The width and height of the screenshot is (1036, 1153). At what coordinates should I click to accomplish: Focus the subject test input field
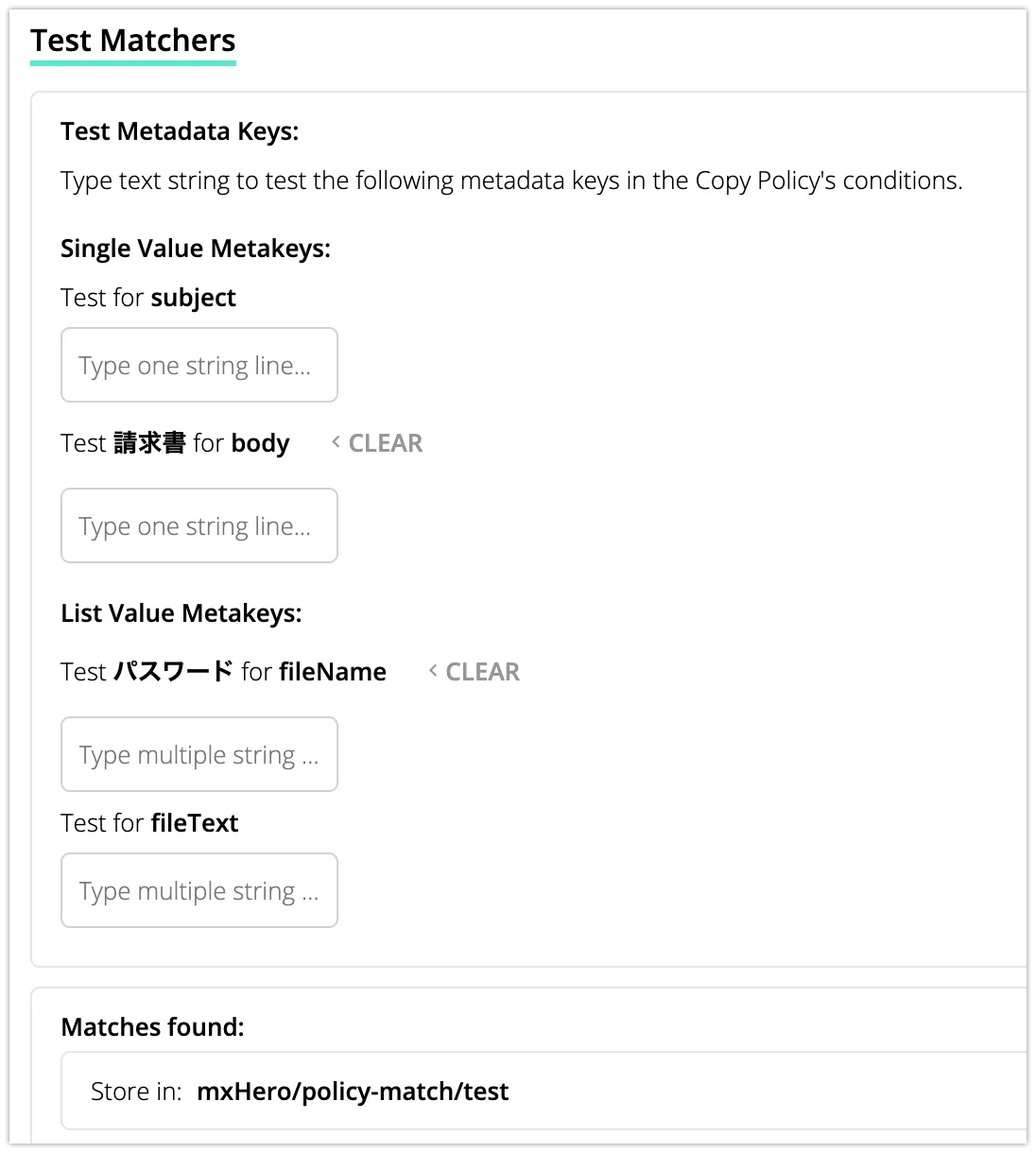click(x=199, y=366)
